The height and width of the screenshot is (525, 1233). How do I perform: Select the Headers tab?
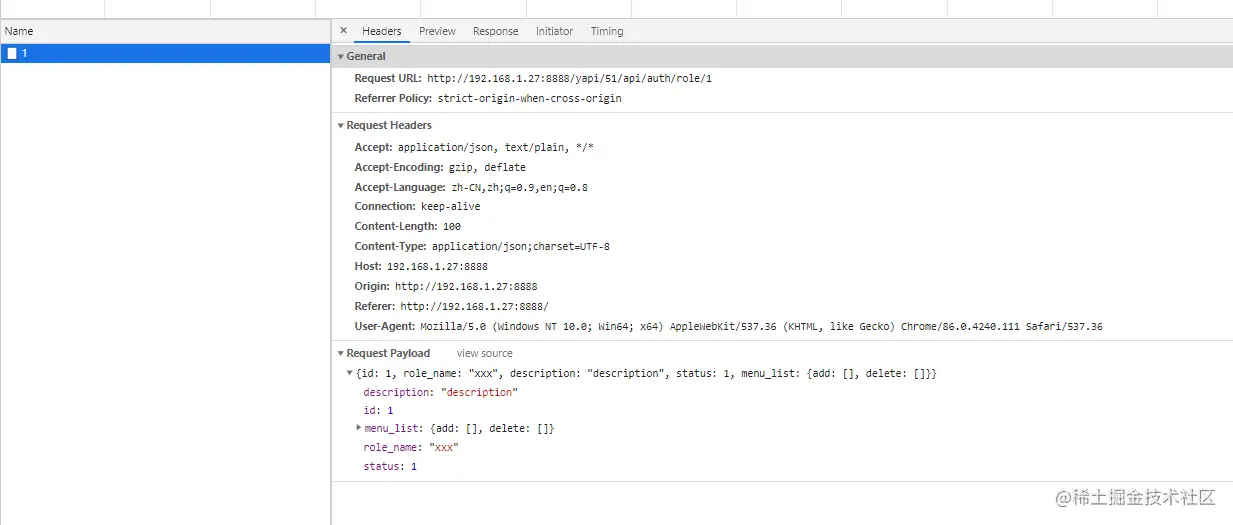[x=381, y=31]
